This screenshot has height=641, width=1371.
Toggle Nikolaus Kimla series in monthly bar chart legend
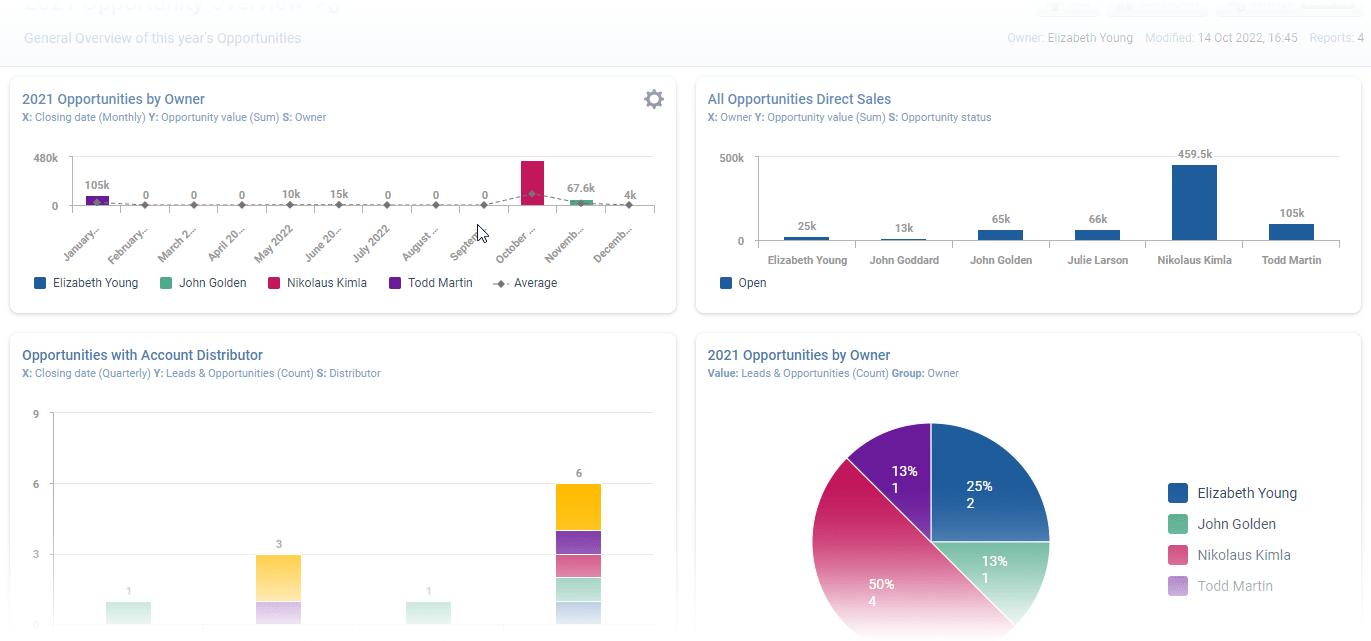pos(317,283)
